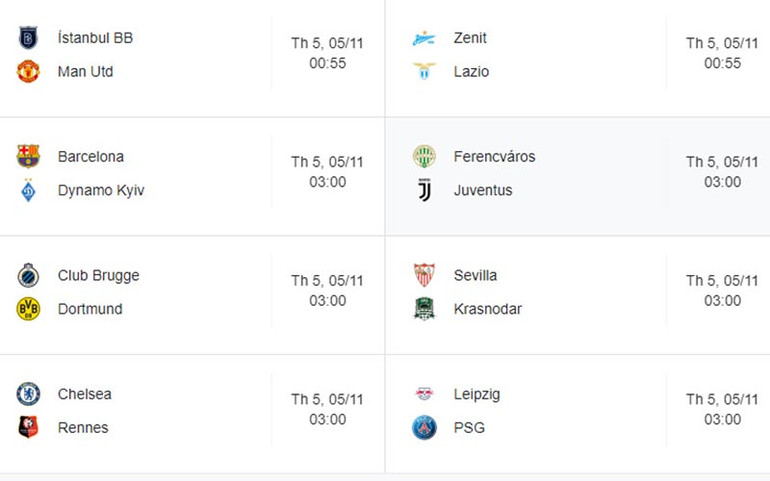Screen dimensions: 770x481
Task: Click İstanbul BB match time 00:55
Action: 327,63
